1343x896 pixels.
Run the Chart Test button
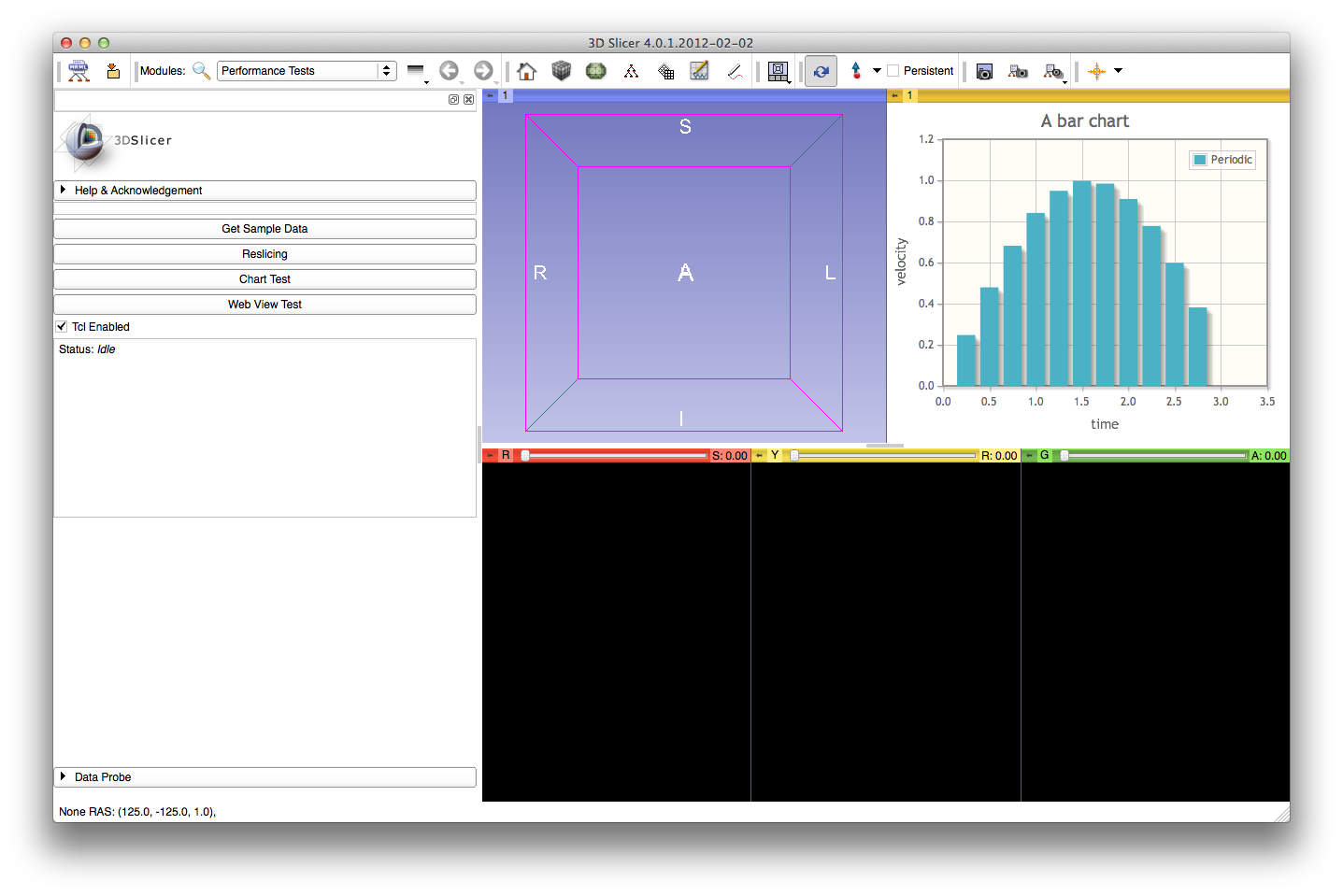264,279
